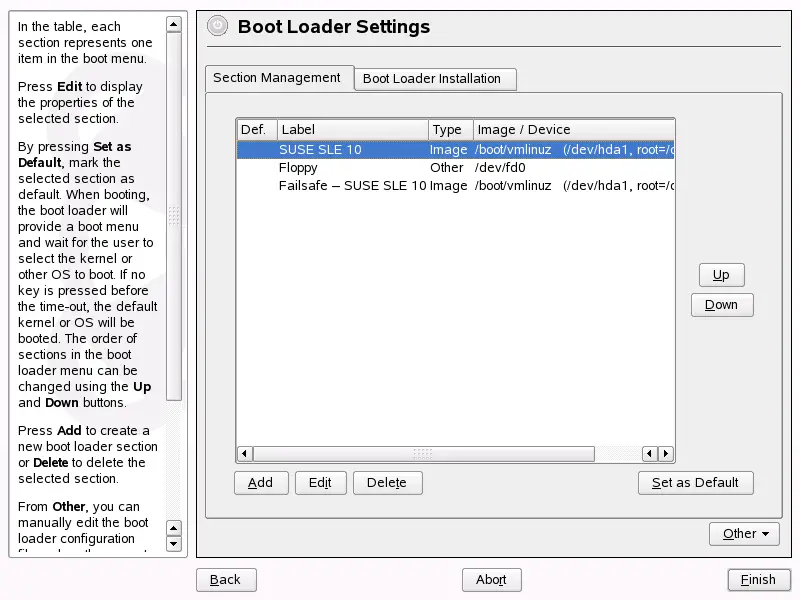Finish the boot loader settings
Viewport: 800px width, 600px height.
point(759,579)
